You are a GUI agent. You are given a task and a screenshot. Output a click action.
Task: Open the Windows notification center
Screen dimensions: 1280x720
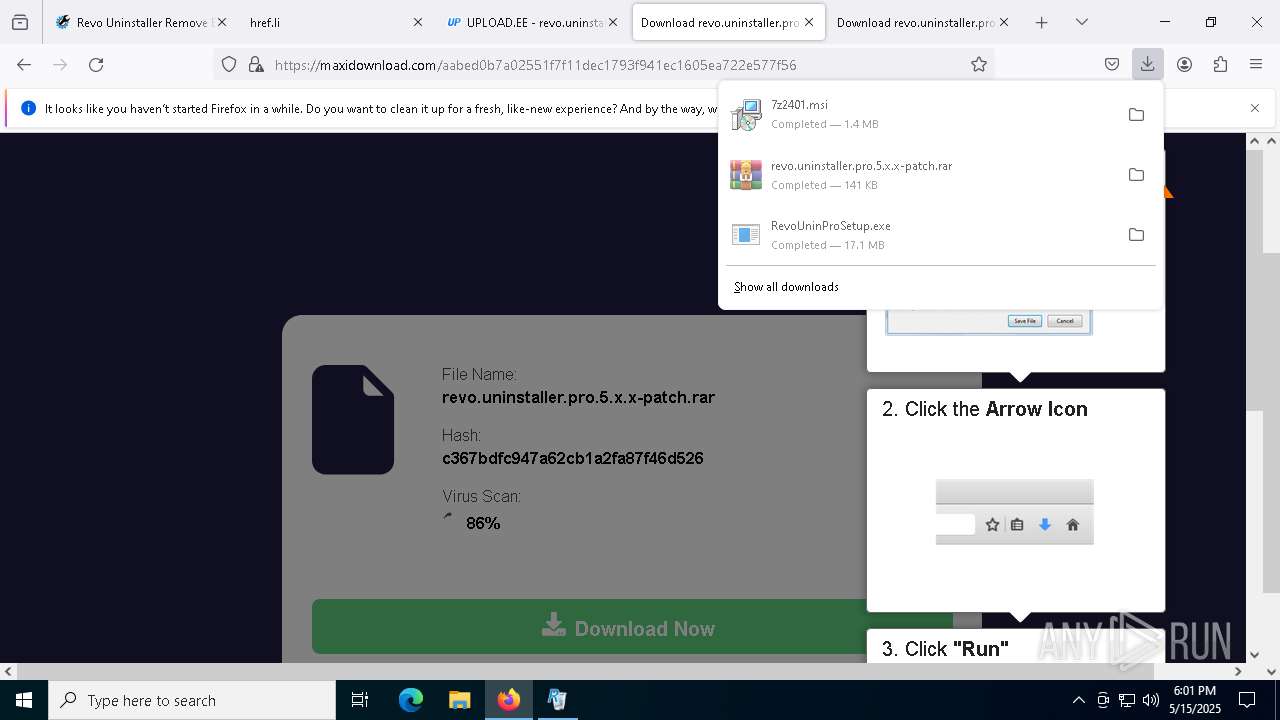point(1248,700)
